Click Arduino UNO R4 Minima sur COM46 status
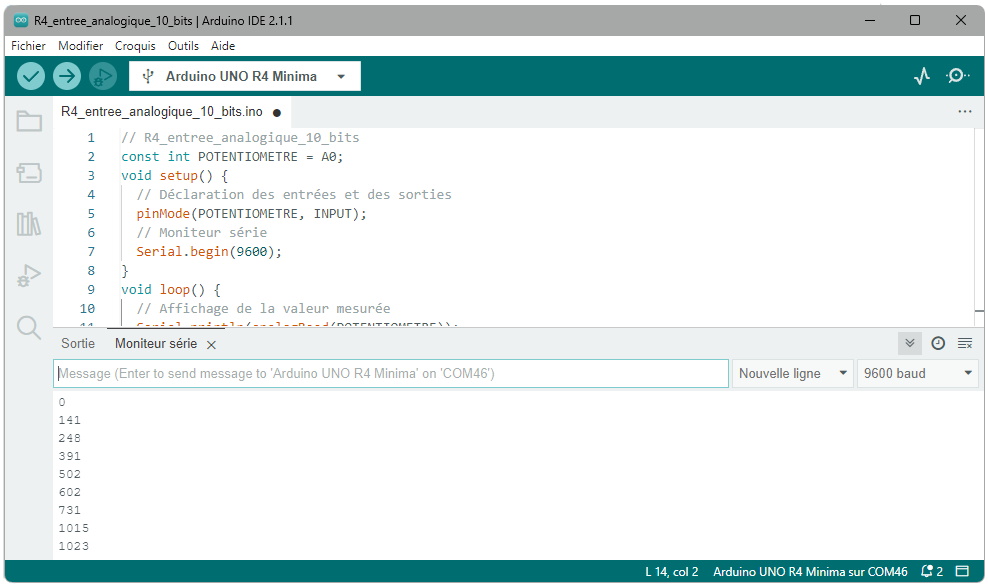988x588 pixels. (x=810, y=572)
